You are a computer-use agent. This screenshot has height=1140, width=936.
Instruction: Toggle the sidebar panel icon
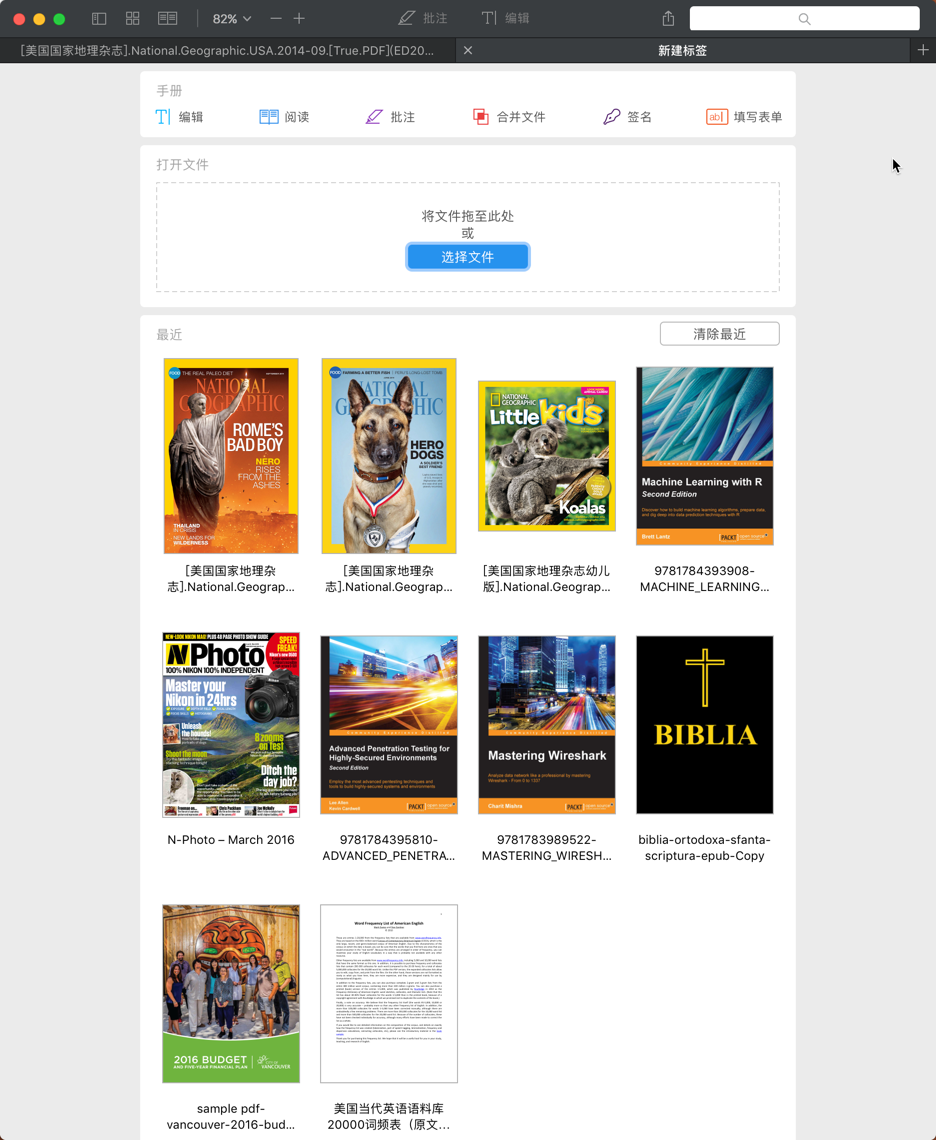click(x=99, y=19)
